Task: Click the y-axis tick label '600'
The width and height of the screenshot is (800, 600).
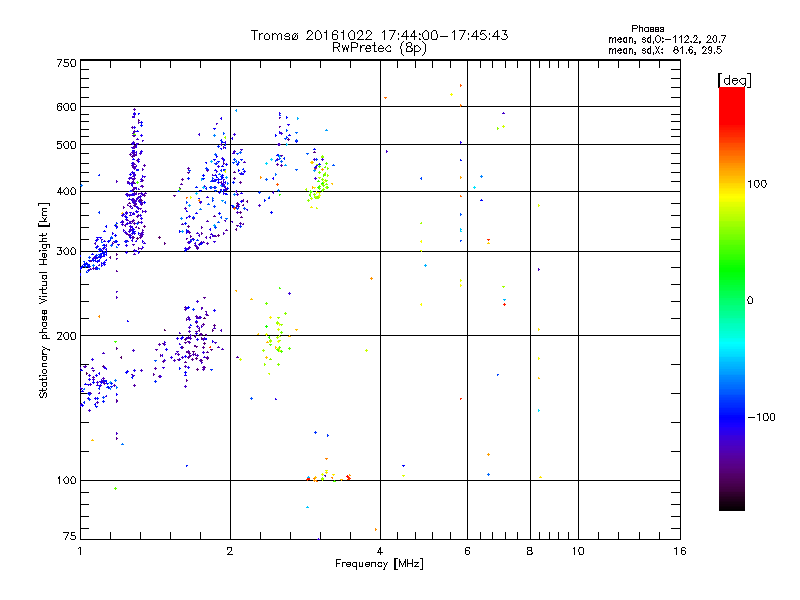Action: (x=66, y=107)
